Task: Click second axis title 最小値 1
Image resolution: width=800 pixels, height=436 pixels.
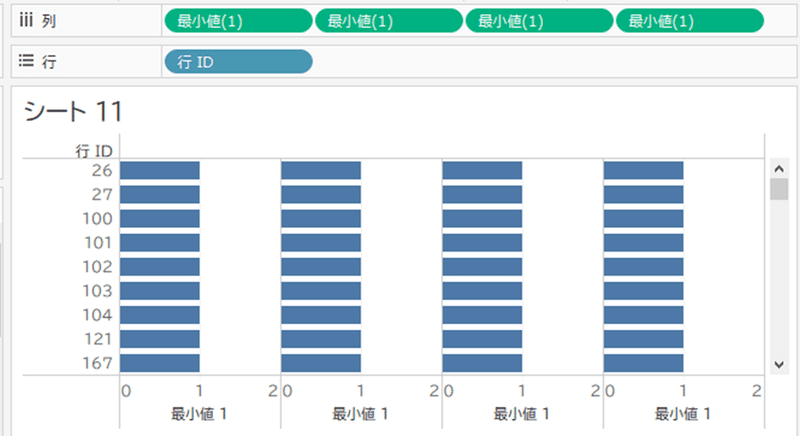Action: (360, 414)
